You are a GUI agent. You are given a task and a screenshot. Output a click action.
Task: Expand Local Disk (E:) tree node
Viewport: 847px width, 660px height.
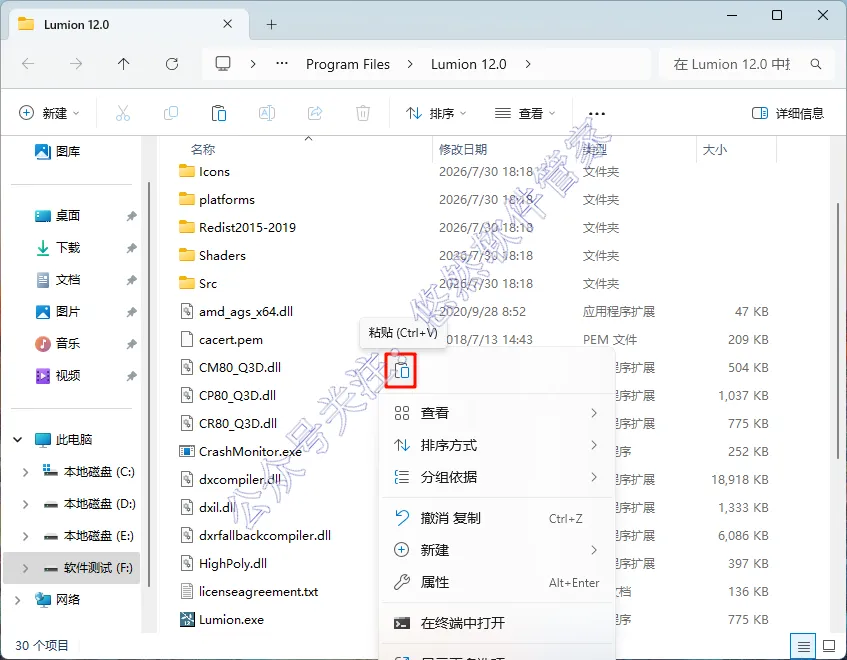tap(25, 536)
